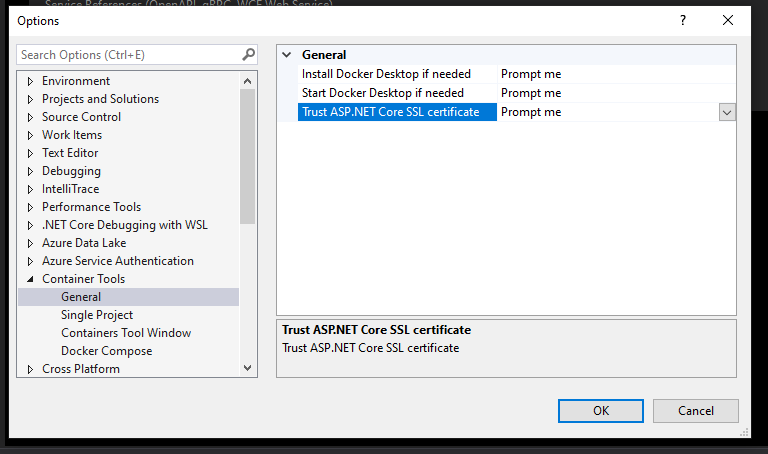Select Projects and Solutions category

tap(100, 99)
